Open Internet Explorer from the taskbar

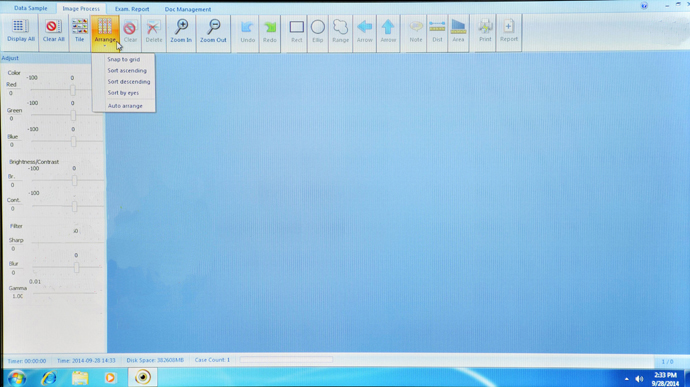[x=49, y=378]
